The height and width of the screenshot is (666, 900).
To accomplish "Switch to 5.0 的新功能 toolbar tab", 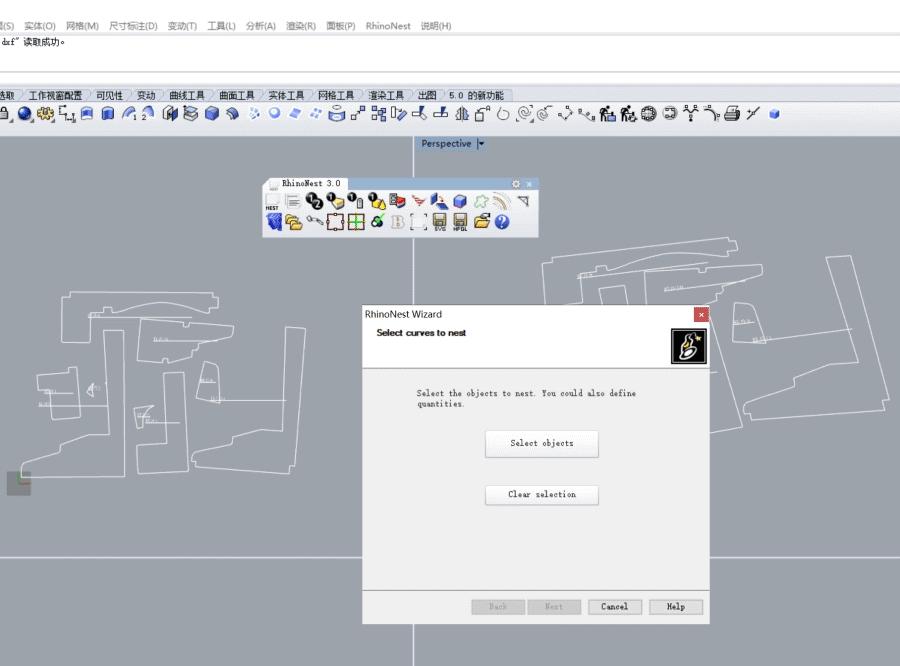I will point(476,95).
